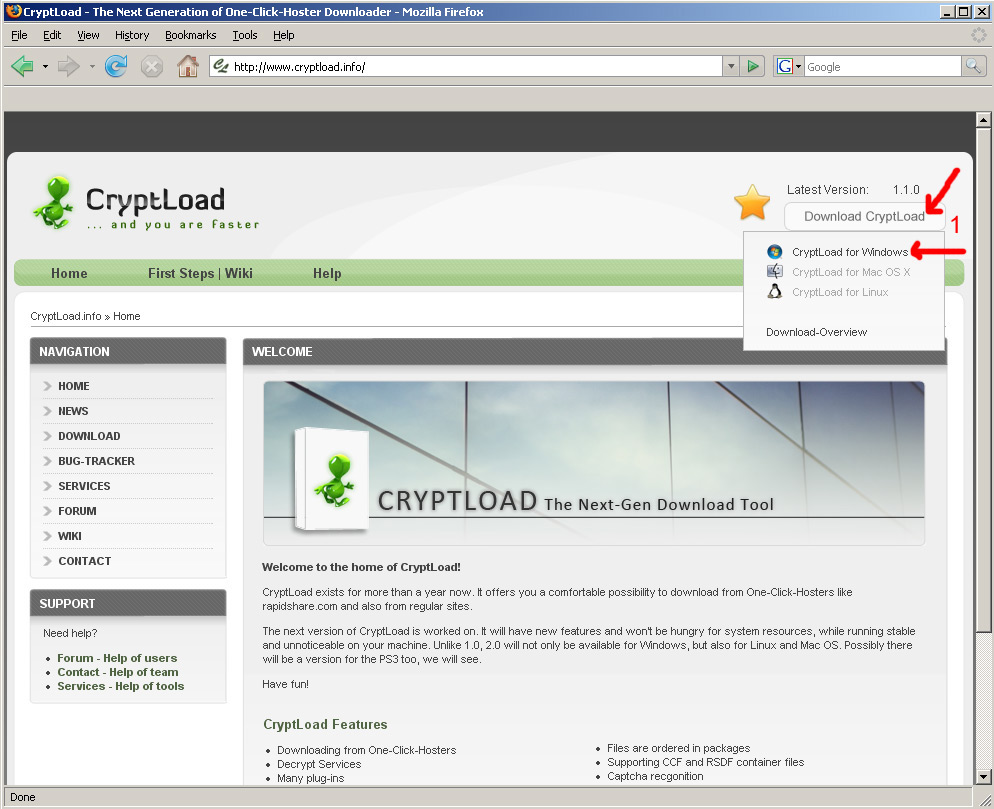Click the scrollbar up arrow
Viewport: 994px width, 809px height.
coord(983,119)
